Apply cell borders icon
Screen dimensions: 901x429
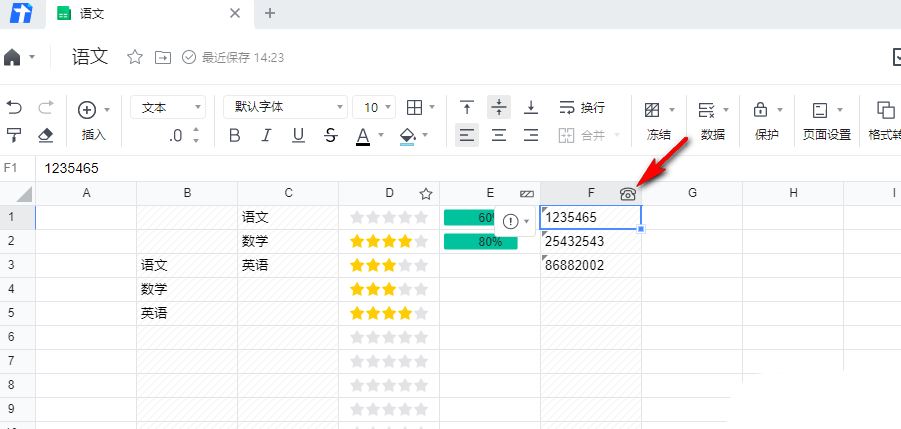click(x=414, y=107)
